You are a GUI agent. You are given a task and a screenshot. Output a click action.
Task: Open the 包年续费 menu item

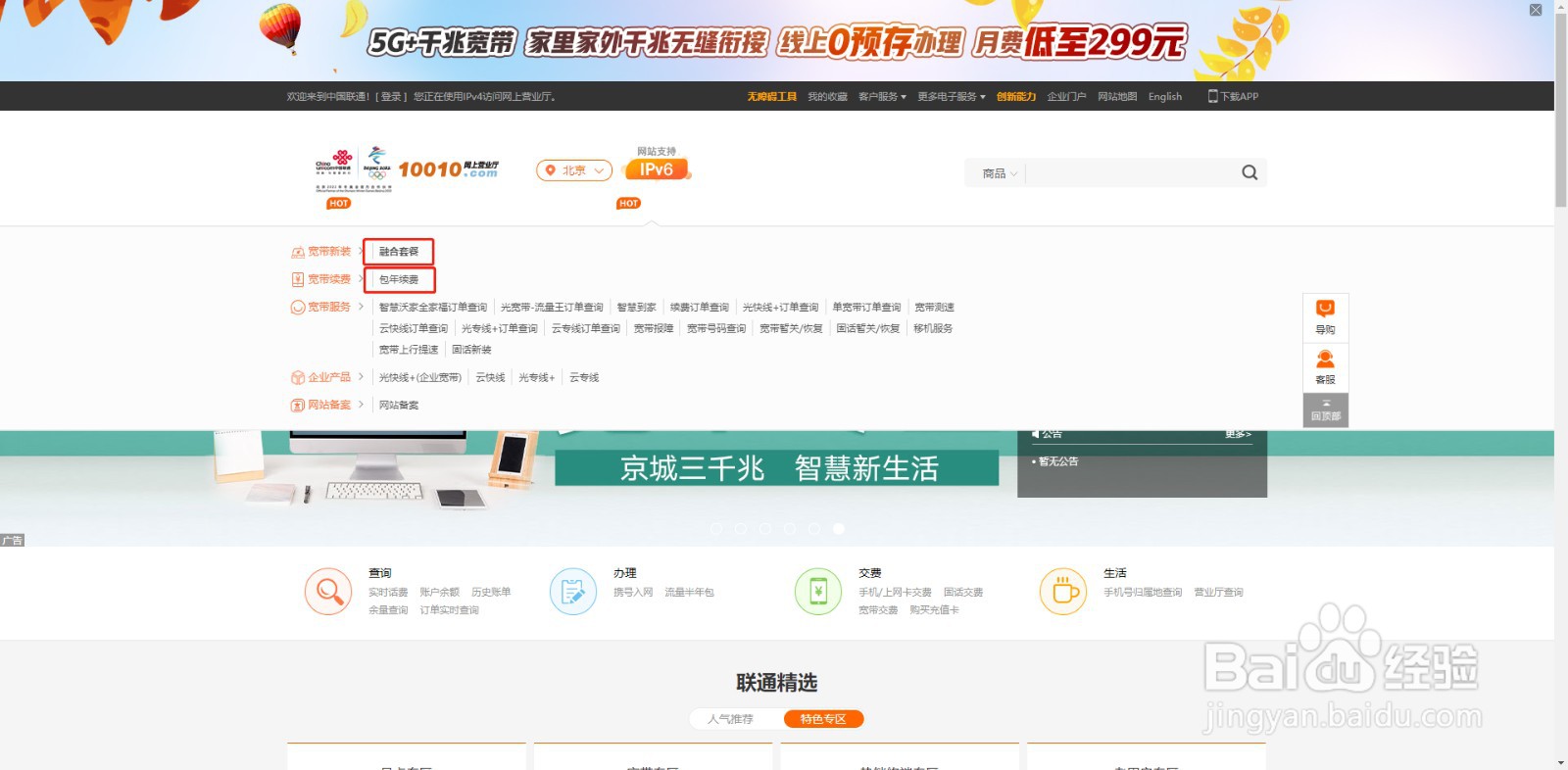coord(399,279)
